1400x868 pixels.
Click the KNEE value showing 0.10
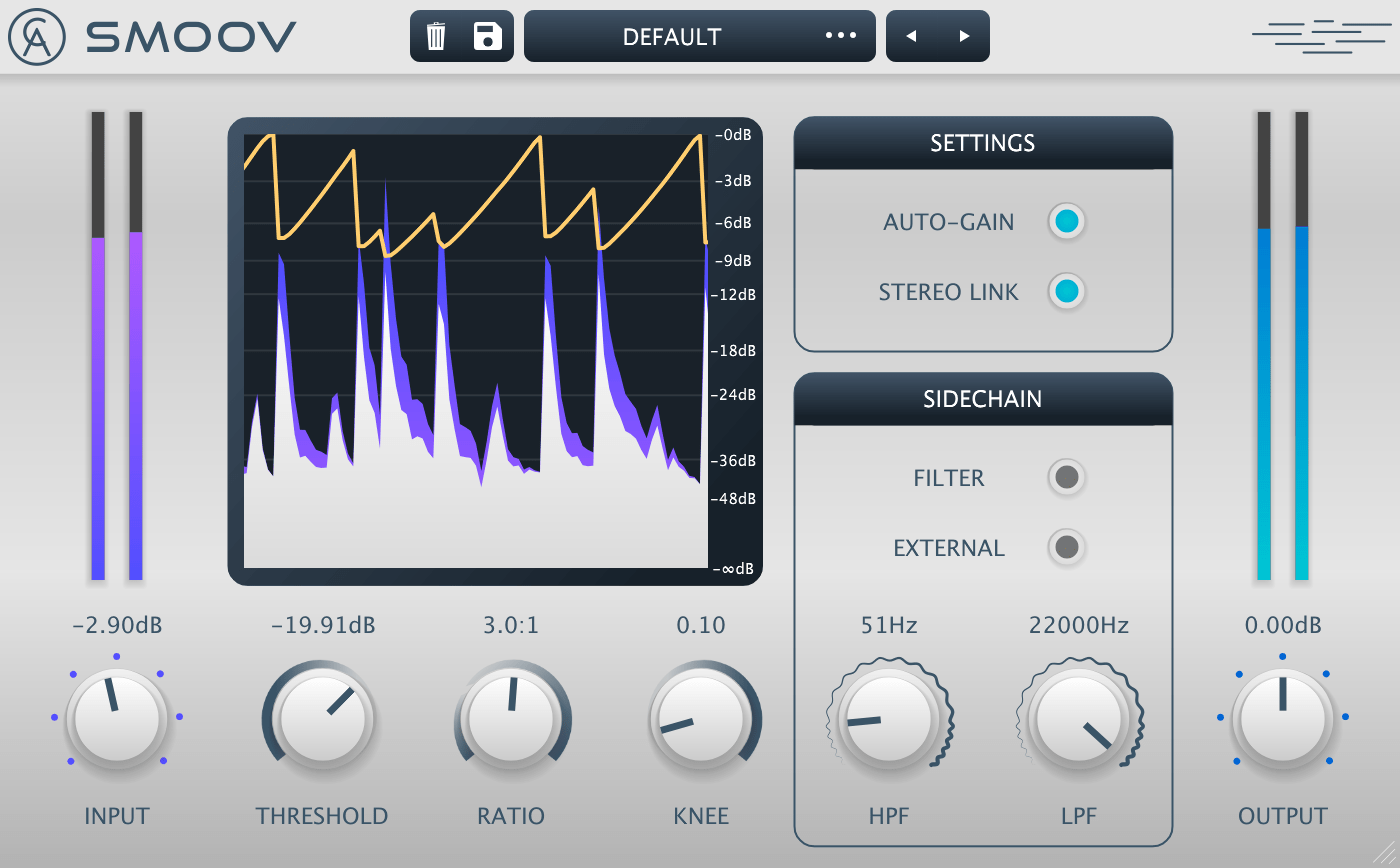(x=702, y=625)
